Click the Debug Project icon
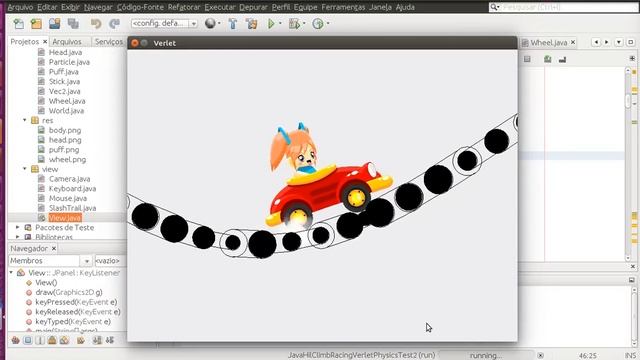Image resolution: width=640 pixels, height=360 pixels. click(x=294, y=24)
